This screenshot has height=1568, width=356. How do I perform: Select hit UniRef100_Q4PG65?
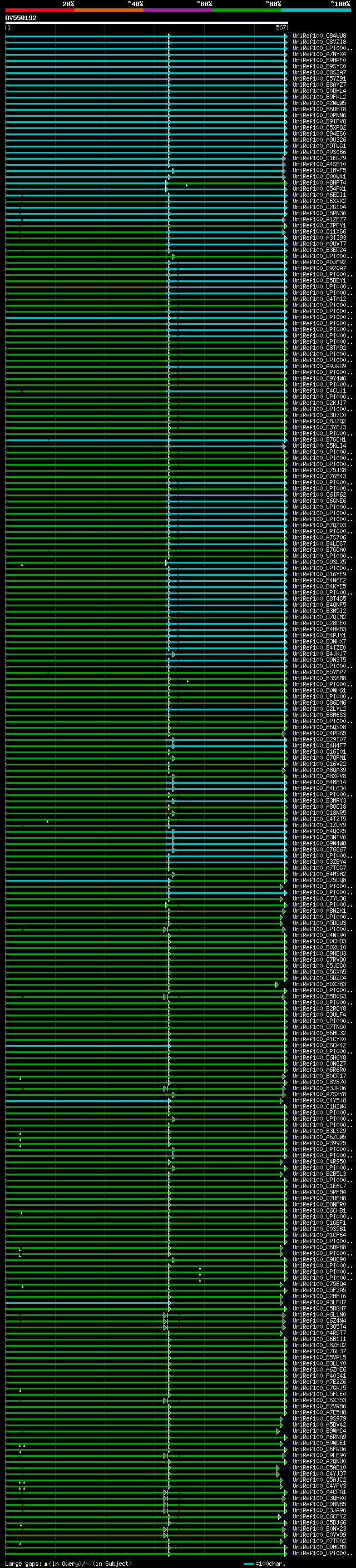pyautogui.click(x=319, y=733)
